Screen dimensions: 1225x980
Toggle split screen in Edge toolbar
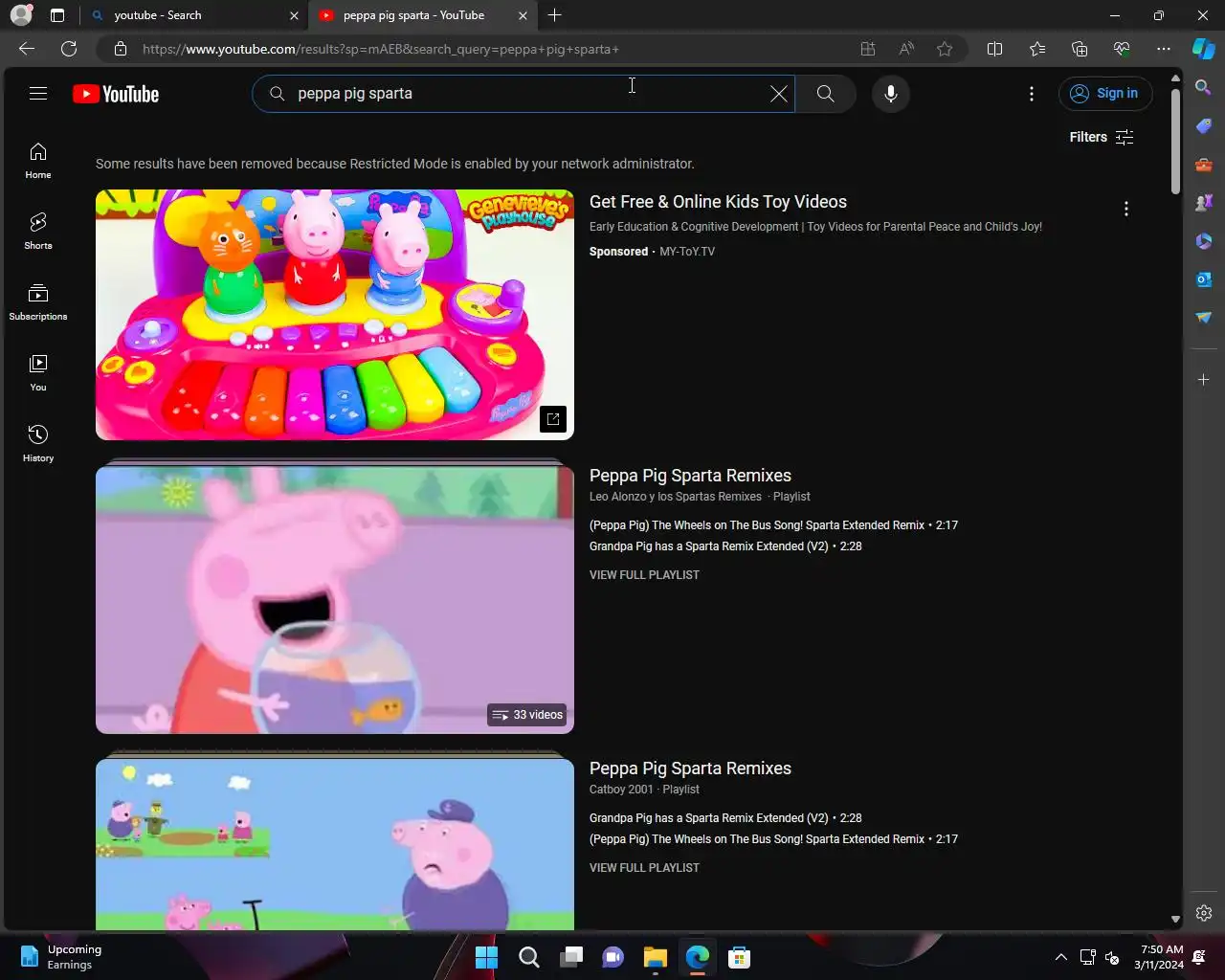[x=995, y=49]
